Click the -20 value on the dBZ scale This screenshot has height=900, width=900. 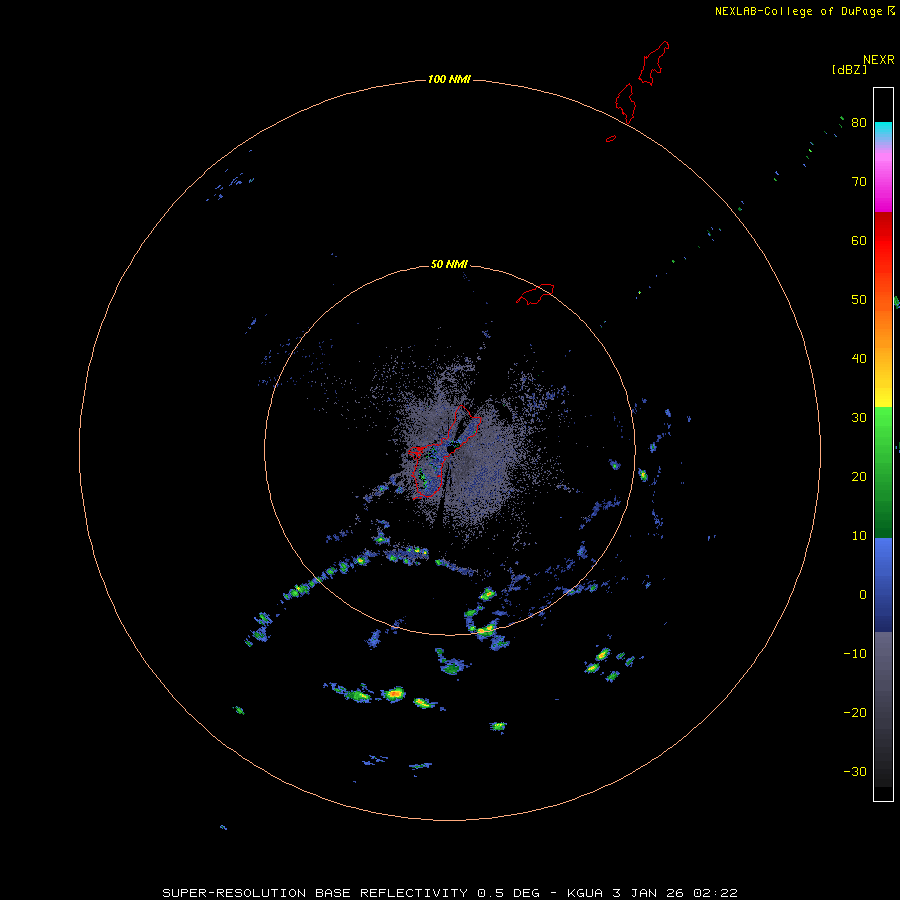(855, 713)
